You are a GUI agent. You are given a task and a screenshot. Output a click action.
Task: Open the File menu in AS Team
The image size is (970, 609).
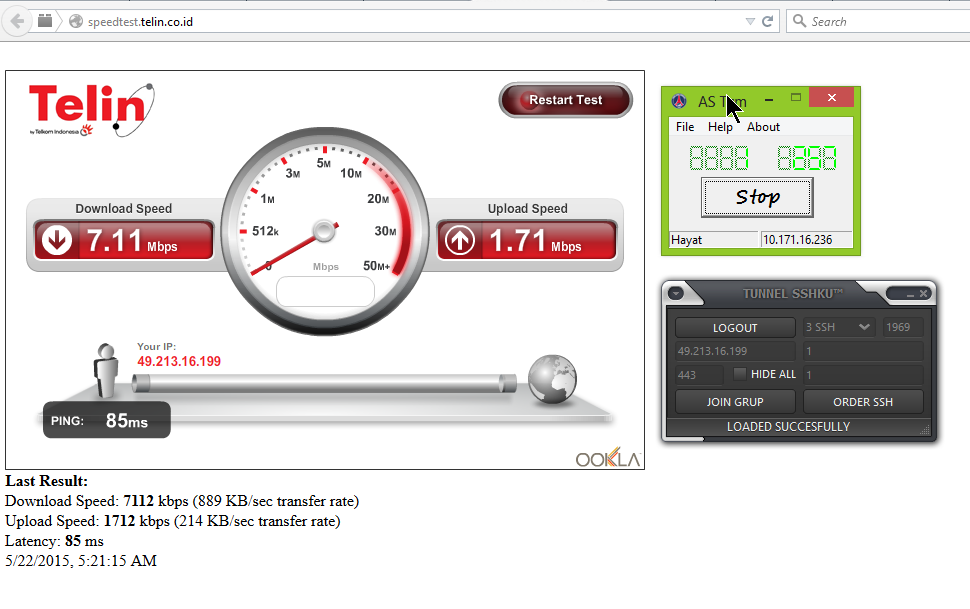[685, 127]
